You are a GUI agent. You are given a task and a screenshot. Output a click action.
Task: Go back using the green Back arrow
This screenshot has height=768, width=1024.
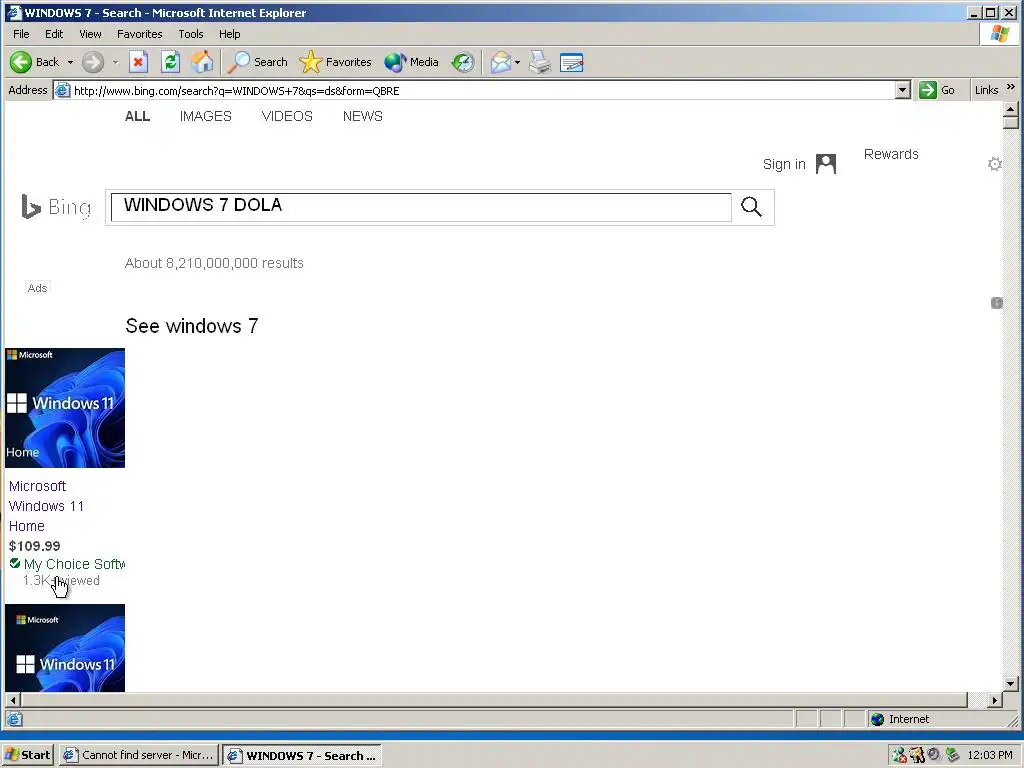(34, 62)
